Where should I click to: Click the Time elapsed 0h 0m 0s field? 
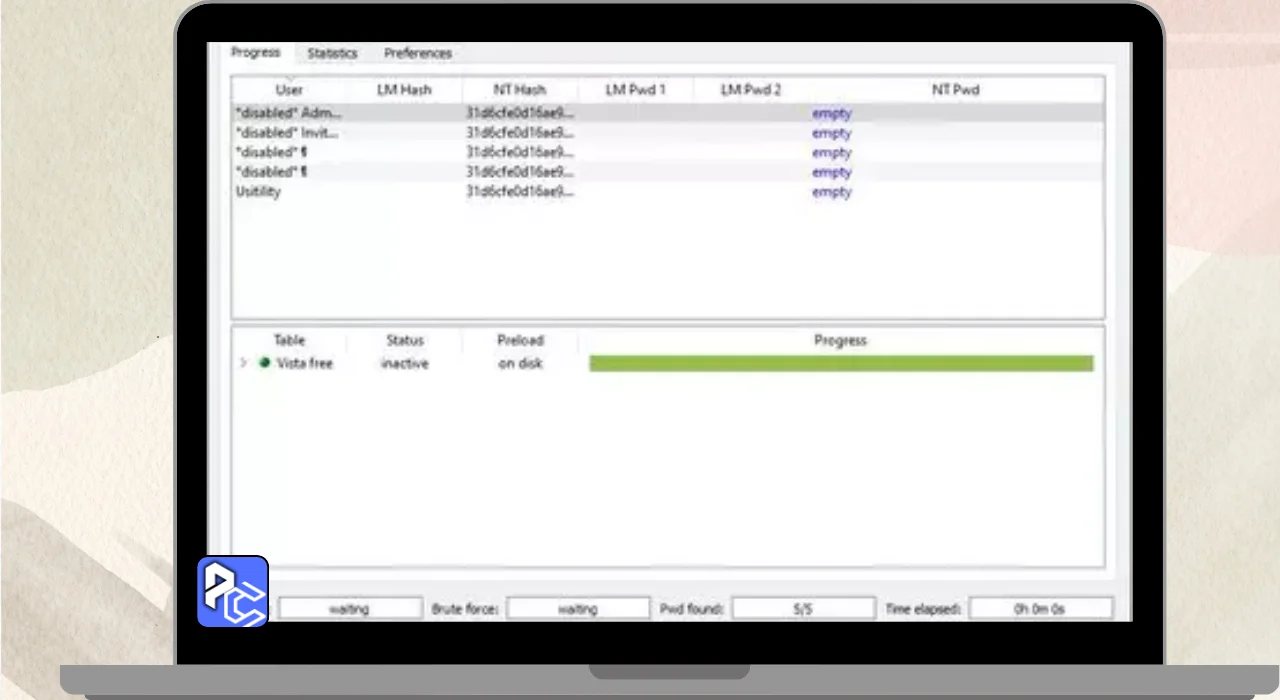coord(1040,608)
